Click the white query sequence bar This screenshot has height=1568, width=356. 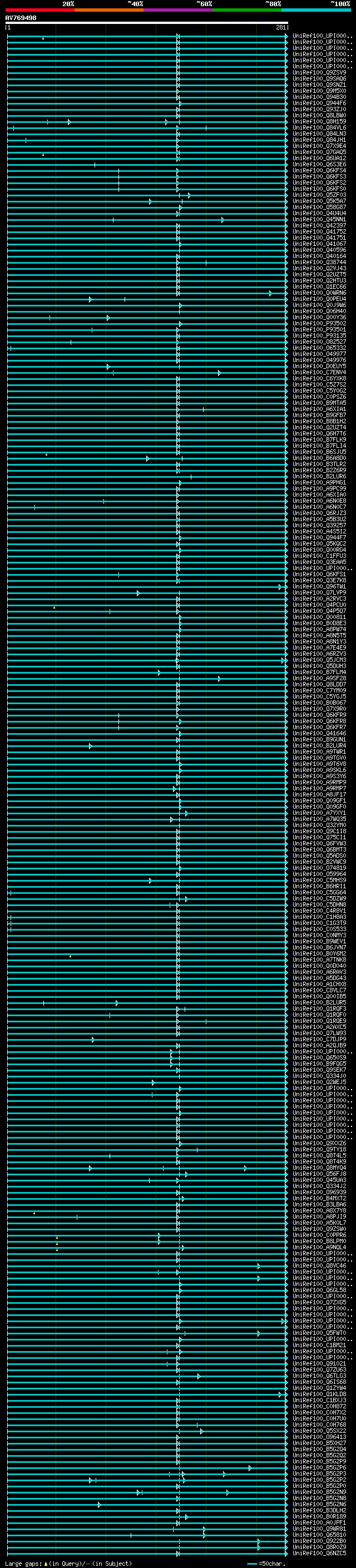pos(147,23)
